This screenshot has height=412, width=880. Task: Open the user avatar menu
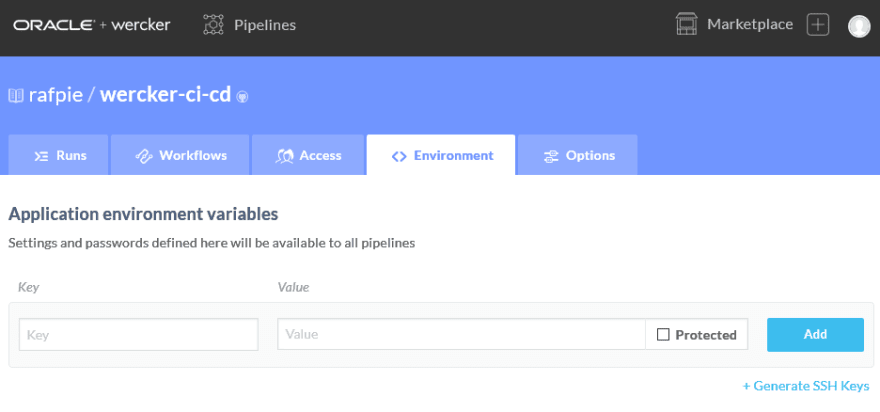pyautogui.click(x=859, y=26)
